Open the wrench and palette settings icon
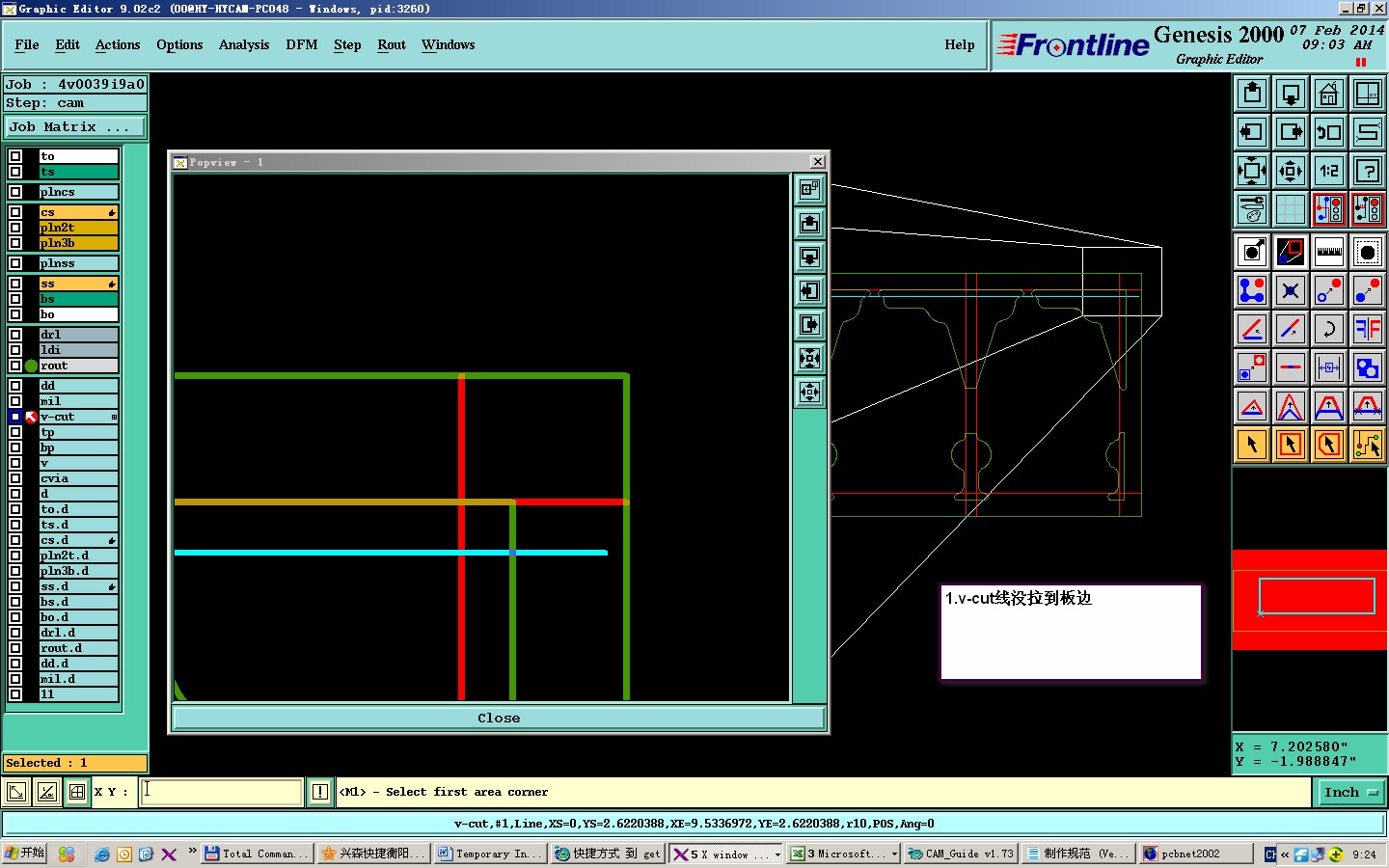 pos(1252,209)
